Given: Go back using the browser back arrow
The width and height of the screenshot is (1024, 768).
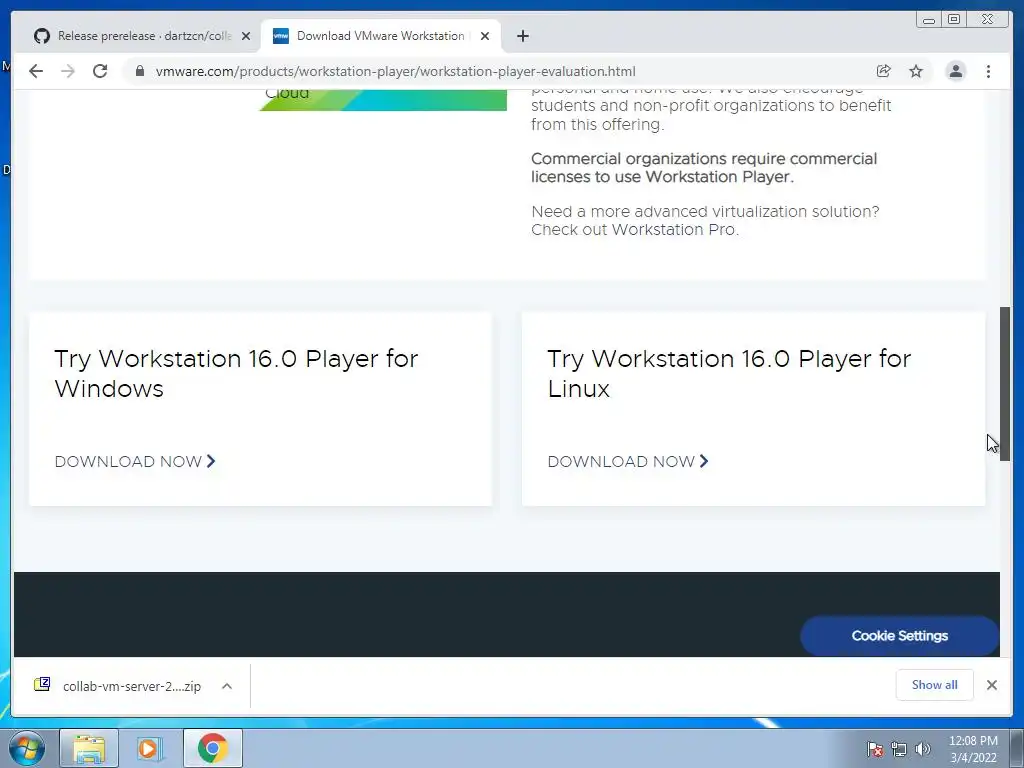Looking at the screenshot, I should pos(36,71).
